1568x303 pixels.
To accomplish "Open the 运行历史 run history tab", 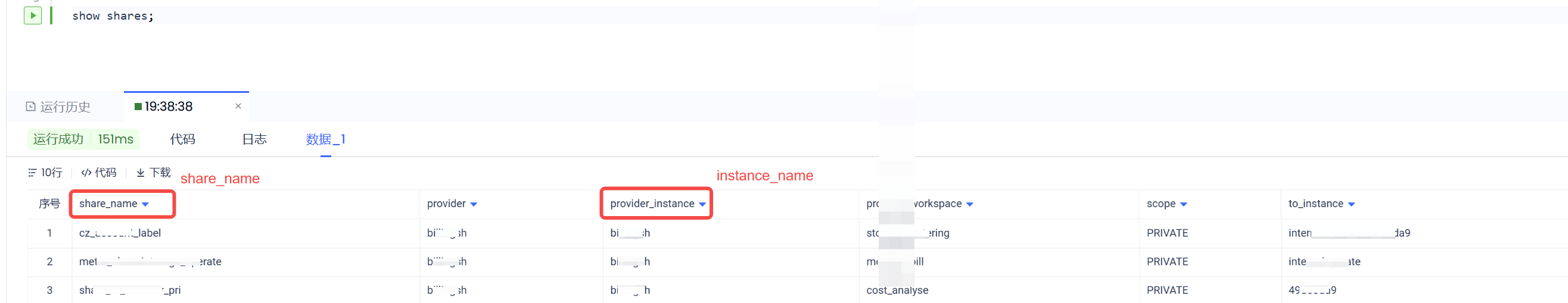I will 58,107.
